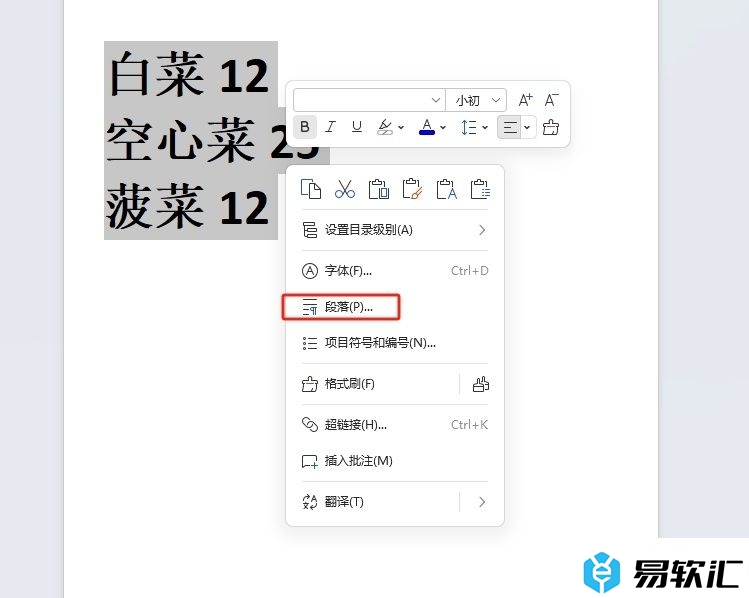
Task: Select 段落(P)... menu entry
Action: pos(395,307)
